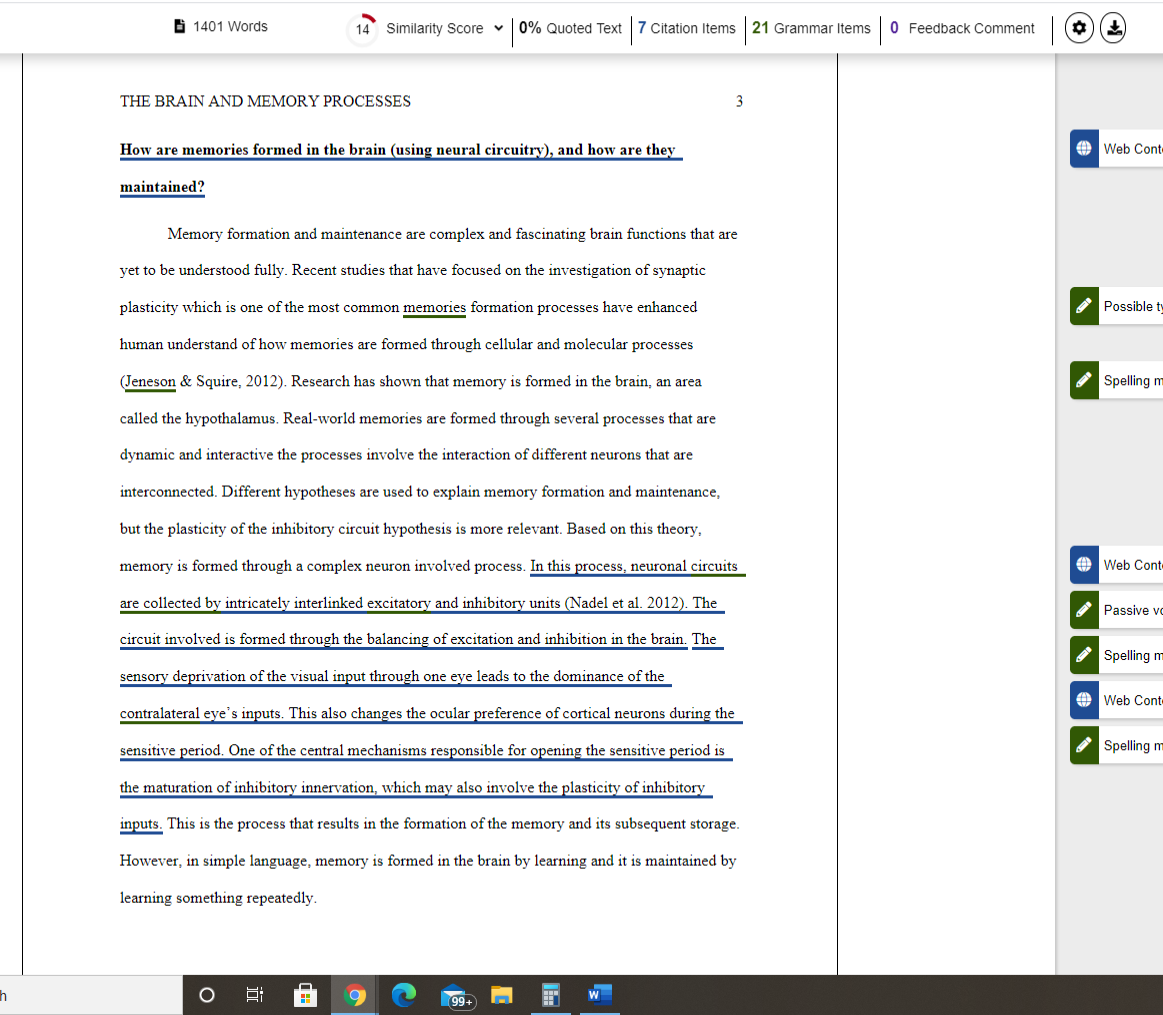The image size is (1163, 1015).
Task: Click the taskbar search box
Action: [x=90, y=995]
